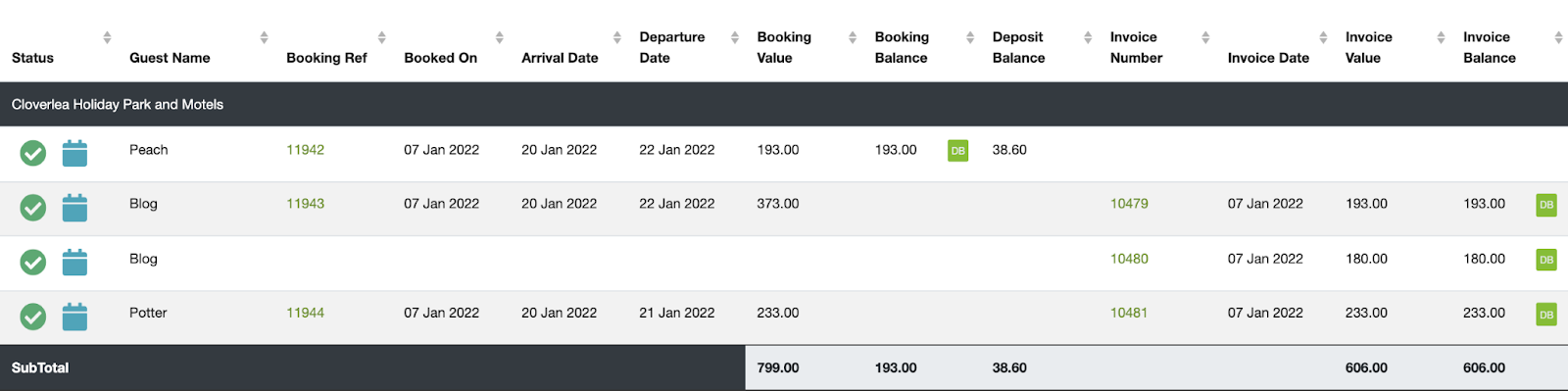The image size is (1568, 391).
Task: Sort by Deposit Balance header
Action: point(1018,47)
